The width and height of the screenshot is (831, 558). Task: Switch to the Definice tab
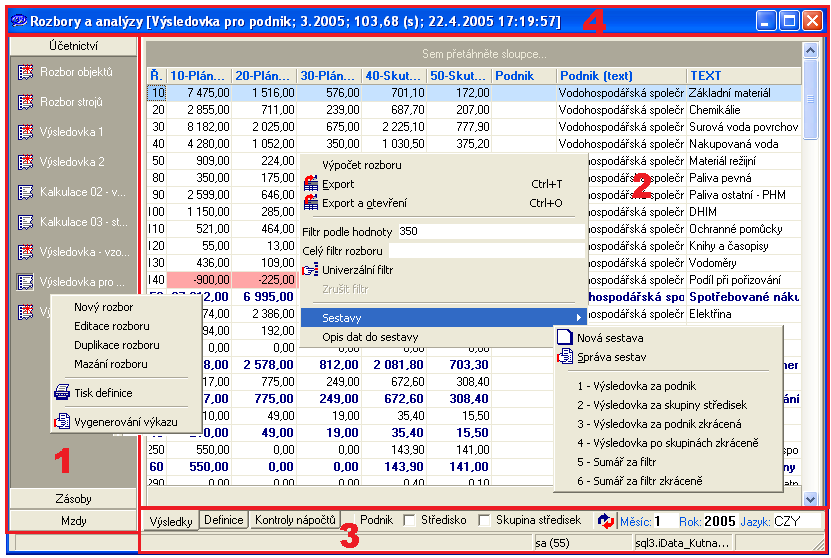tap(223, 520)
